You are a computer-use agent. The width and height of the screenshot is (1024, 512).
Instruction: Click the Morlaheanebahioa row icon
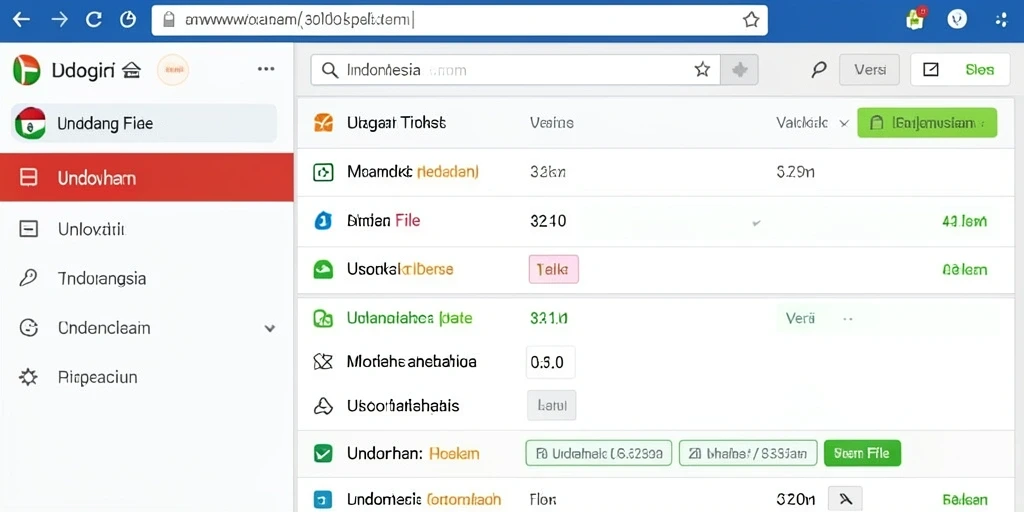[323, 362]
